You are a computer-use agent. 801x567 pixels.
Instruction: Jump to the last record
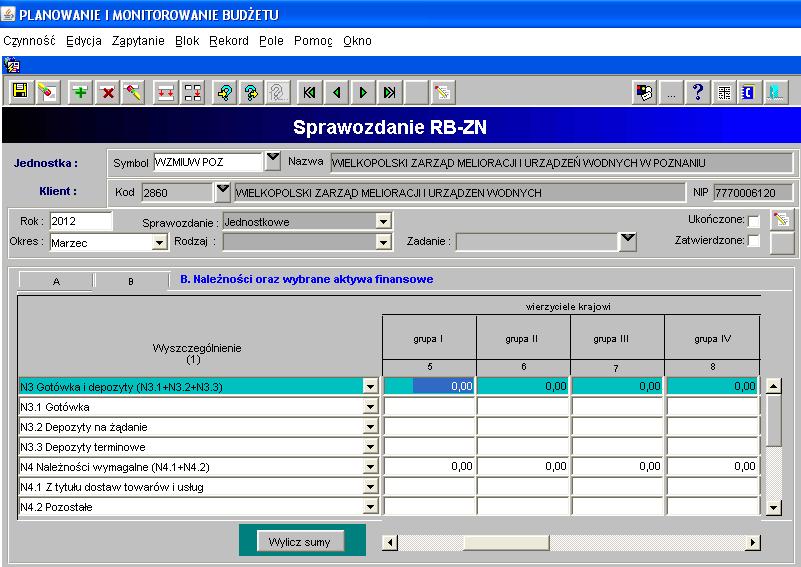390,92
